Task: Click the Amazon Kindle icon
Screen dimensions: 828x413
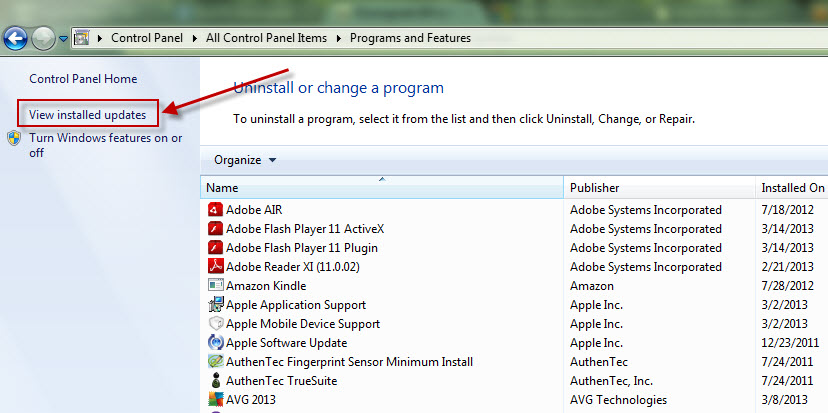Action: click(x=215, y=286)
